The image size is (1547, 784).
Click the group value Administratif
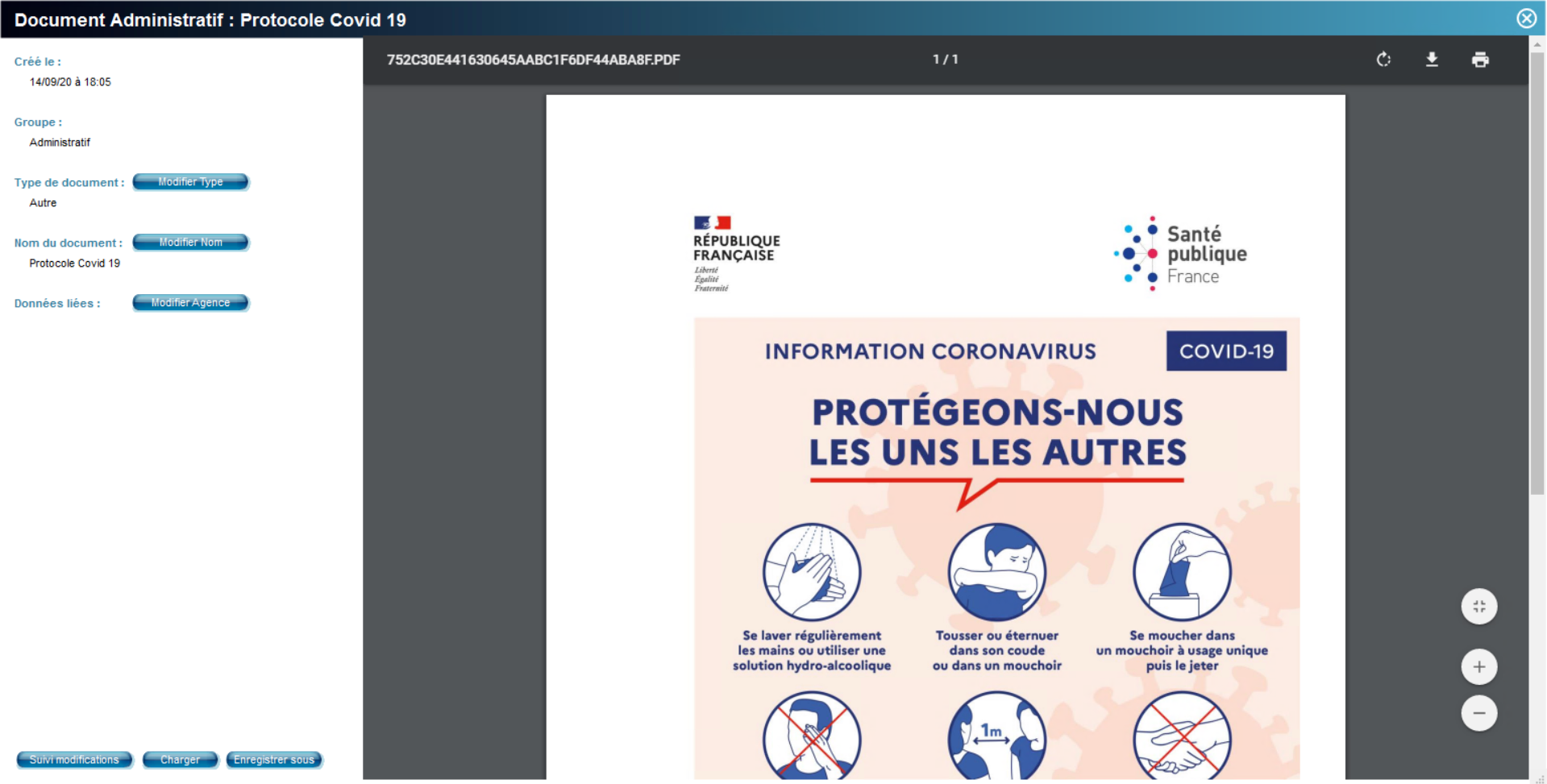click(60, 143)
